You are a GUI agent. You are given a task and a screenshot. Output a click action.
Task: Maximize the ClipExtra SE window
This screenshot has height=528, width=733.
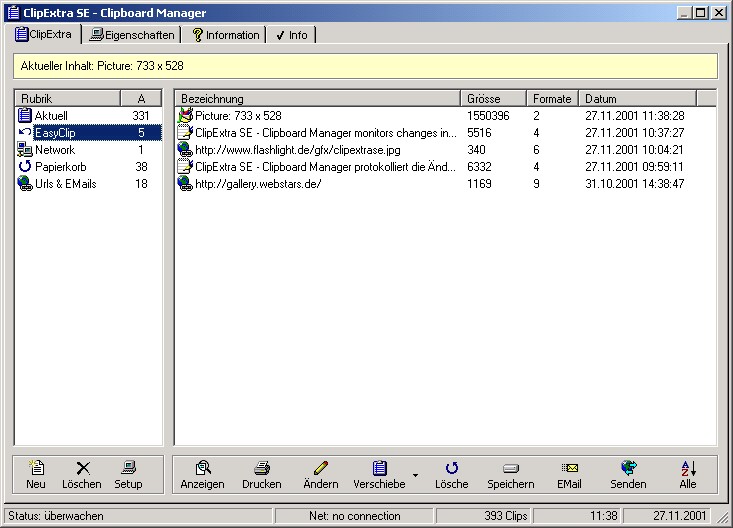[x=701, y=13]
